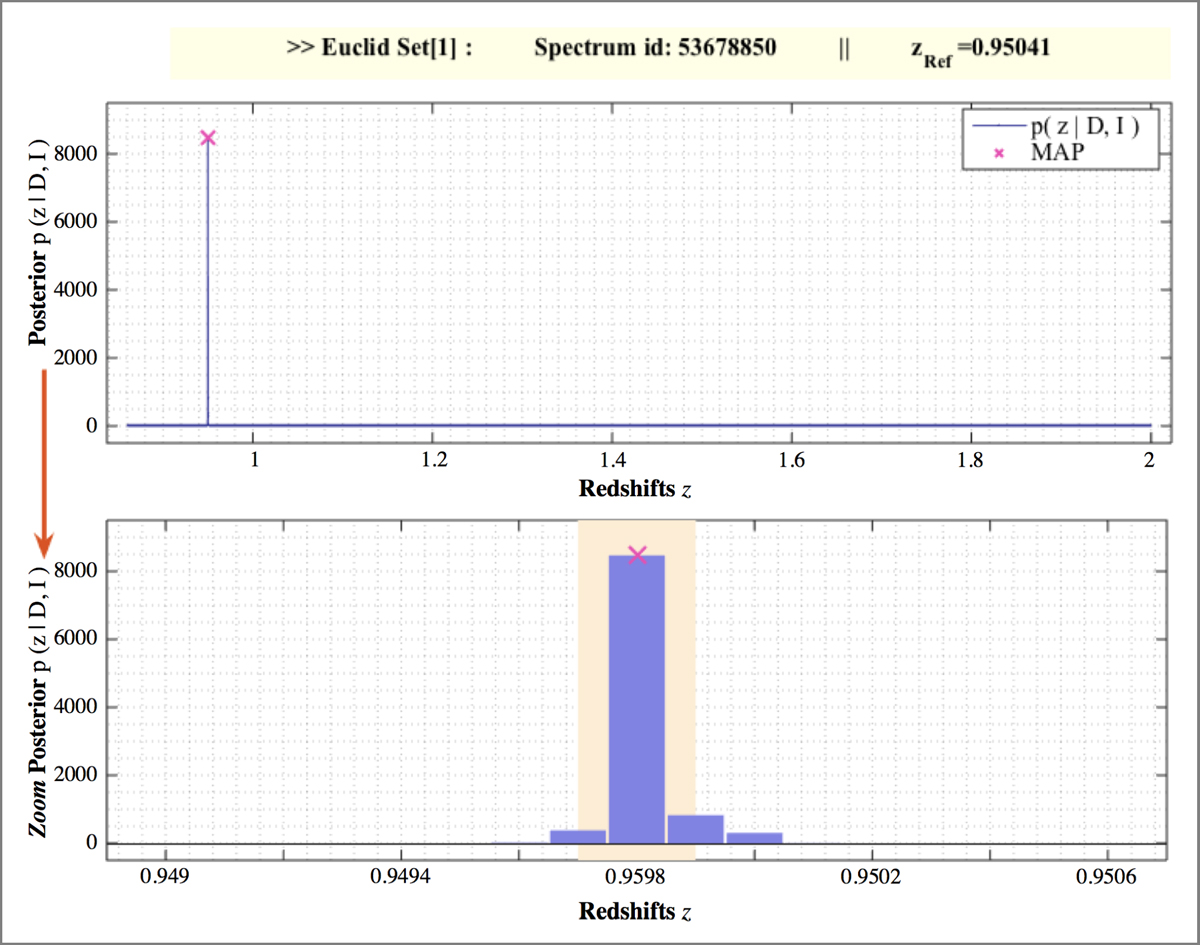Image resolution: width=1200 pixels, height=945 pixels.
Task: Click the orange downward arrow between plots
Action: [43, 462]
